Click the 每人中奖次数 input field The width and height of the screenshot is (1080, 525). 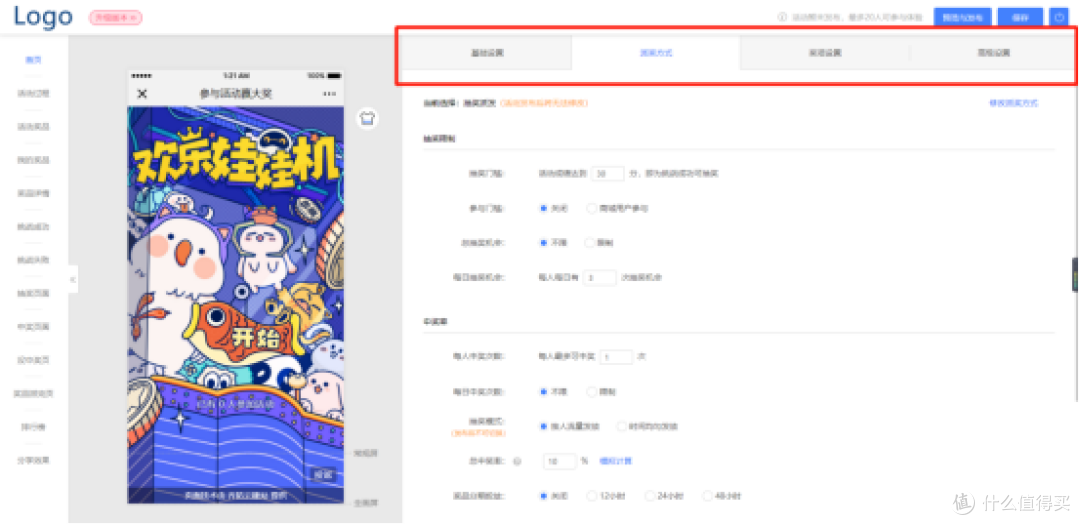click(x=616, y=357)
